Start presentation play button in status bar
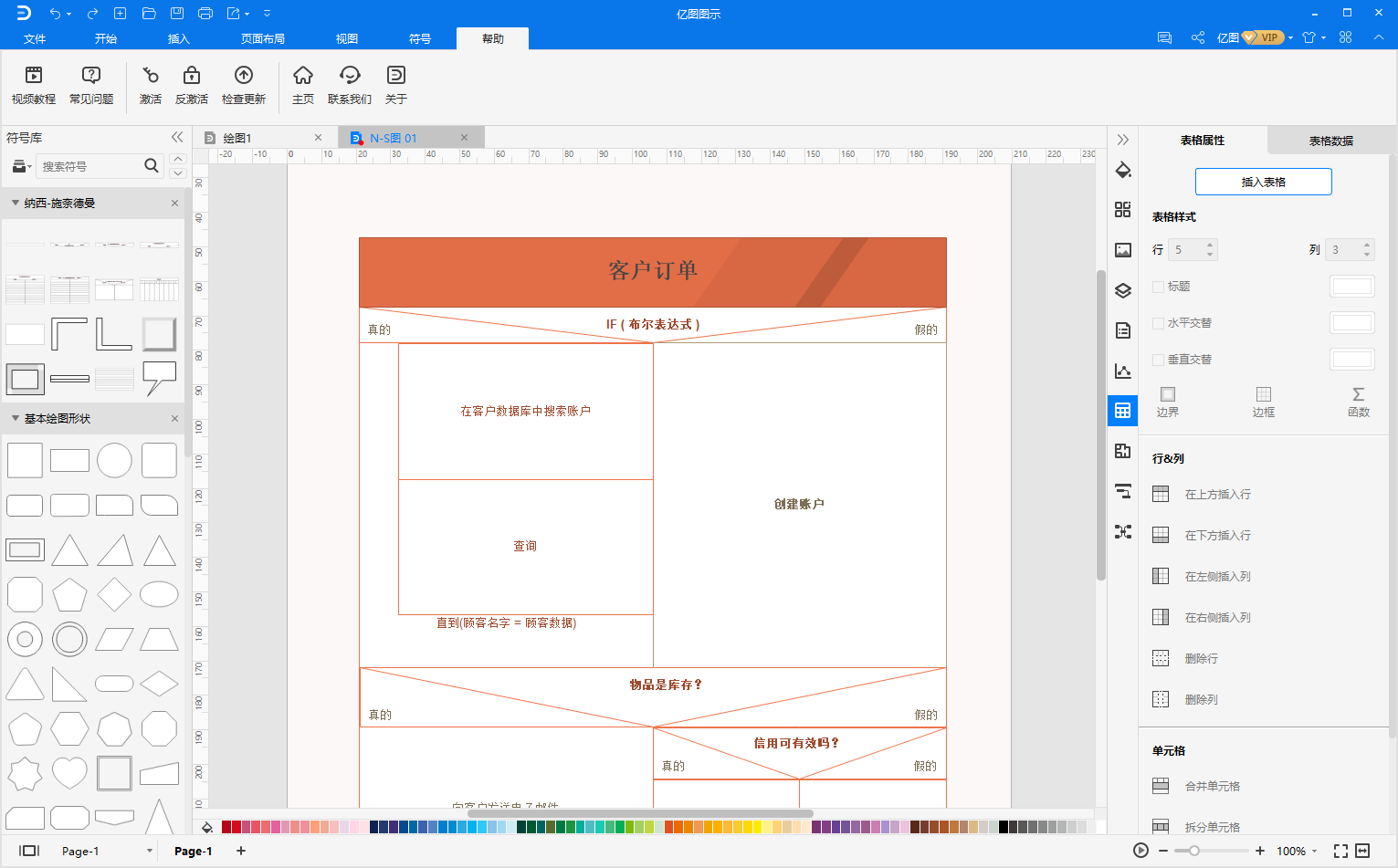This screenshot has height=868, width=1398. coord(1140,851)
